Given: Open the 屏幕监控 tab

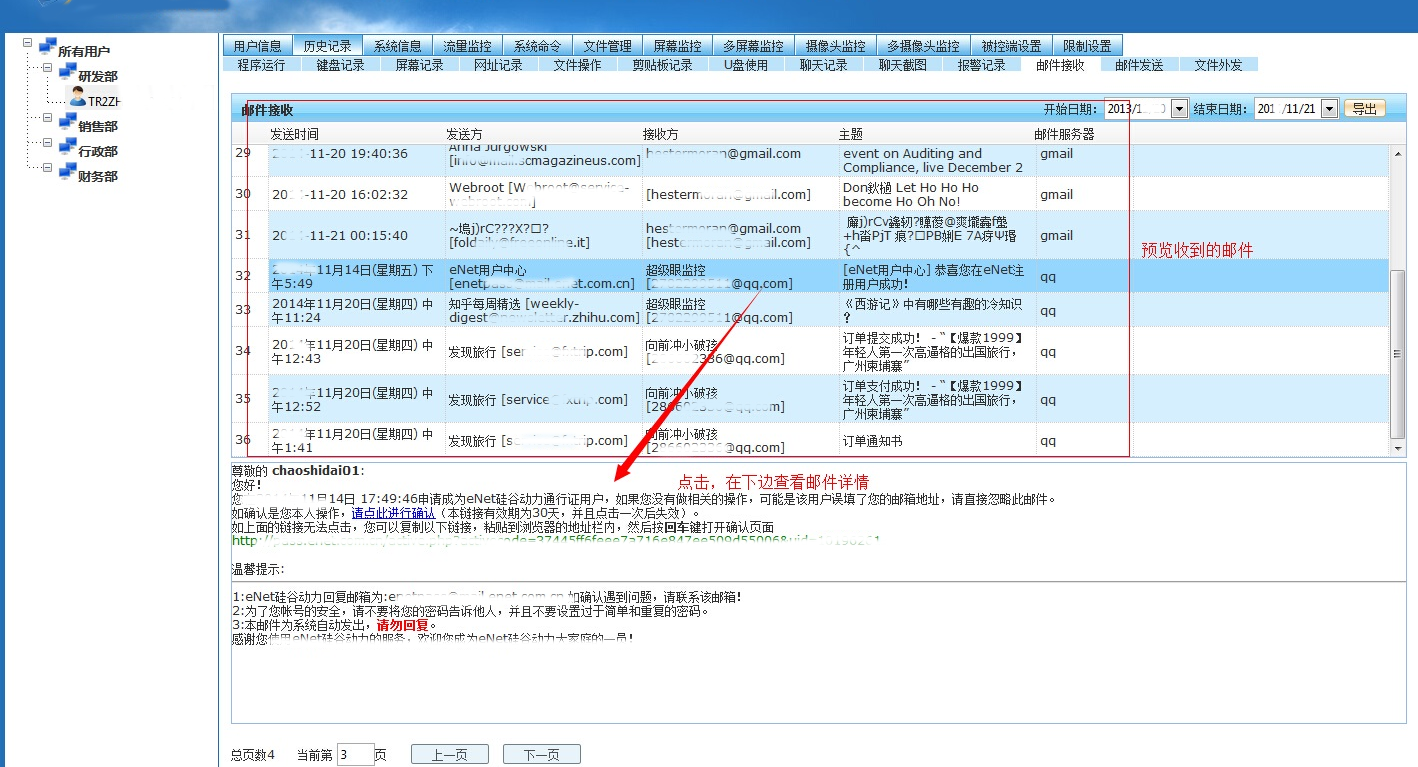Looking at the screenshot, I should pyautogui.click(x=677, y=45).
